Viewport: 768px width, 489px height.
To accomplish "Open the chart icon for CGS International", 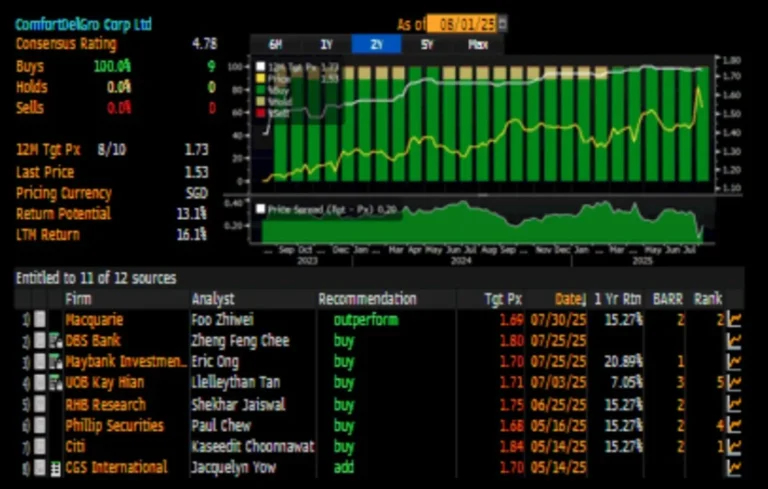I will pos(734,467).
